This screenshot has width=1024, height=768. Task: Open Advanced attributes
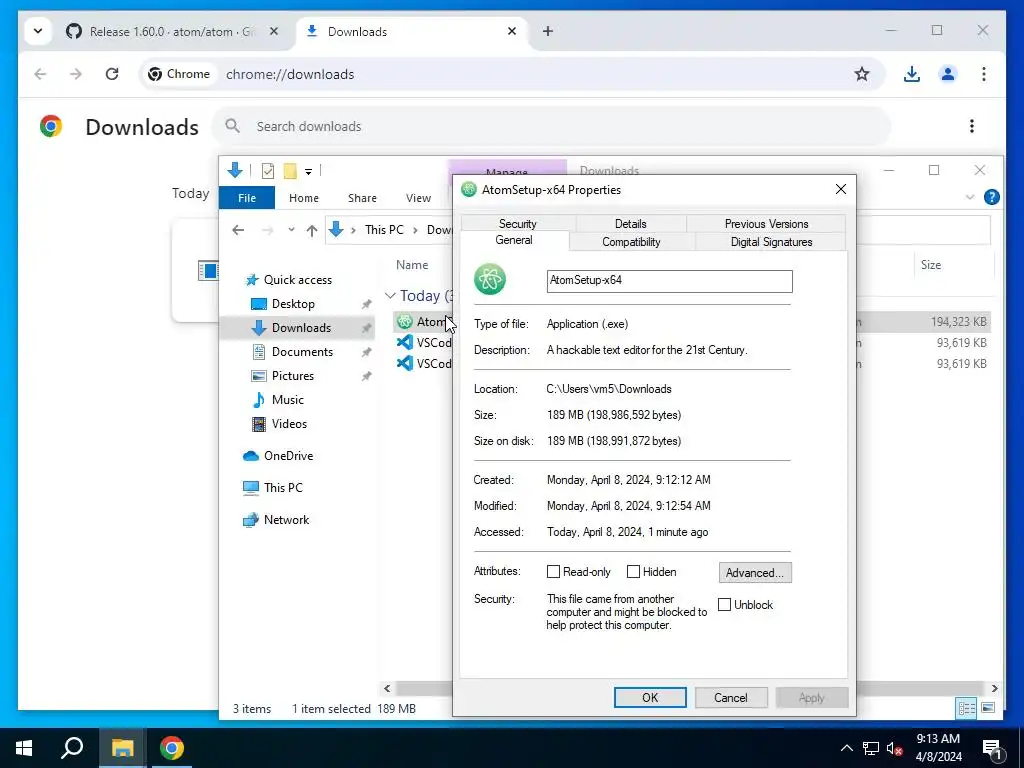click(755, 573)
